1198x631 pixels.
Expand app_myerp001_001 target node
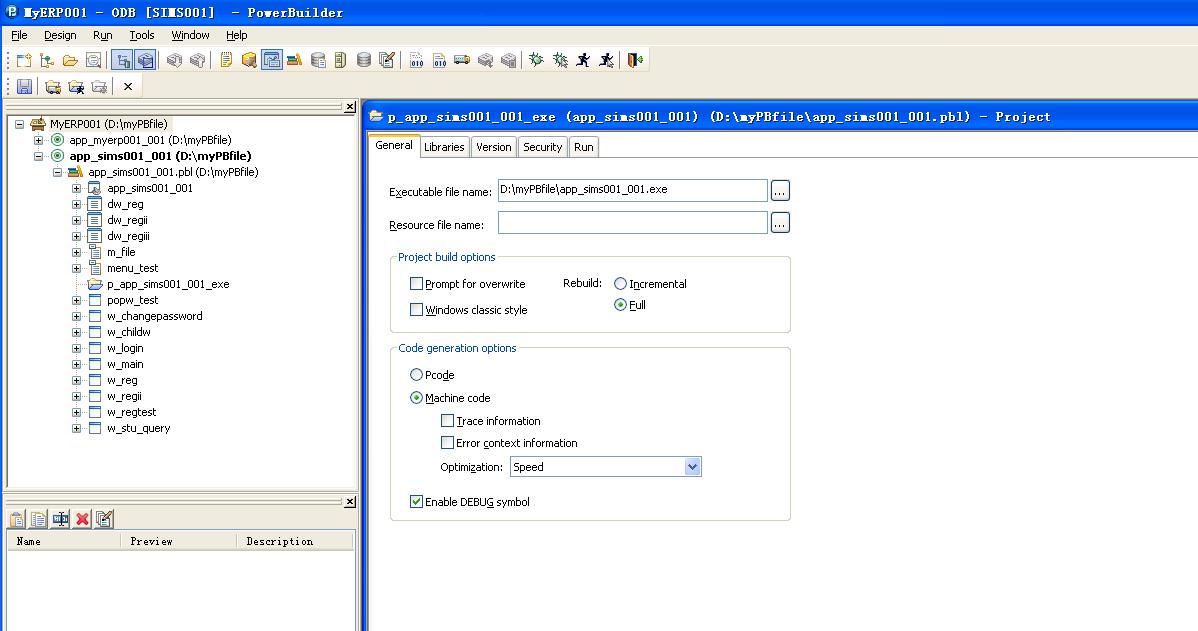click(x=38, y=140)
